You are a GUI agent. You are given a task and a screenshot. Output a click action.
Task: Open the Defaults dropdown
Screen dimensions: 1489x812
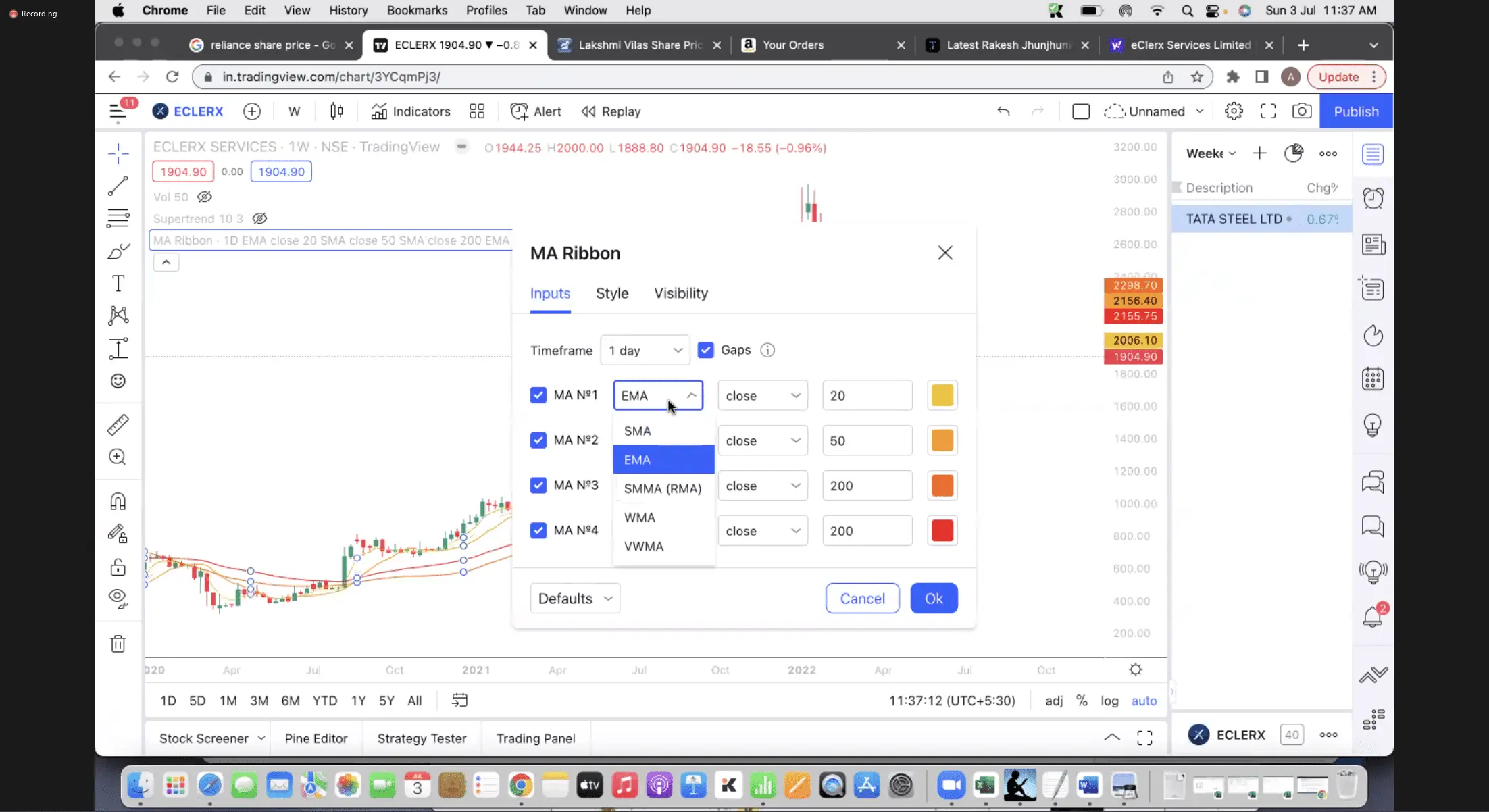(x=575, y=599)
